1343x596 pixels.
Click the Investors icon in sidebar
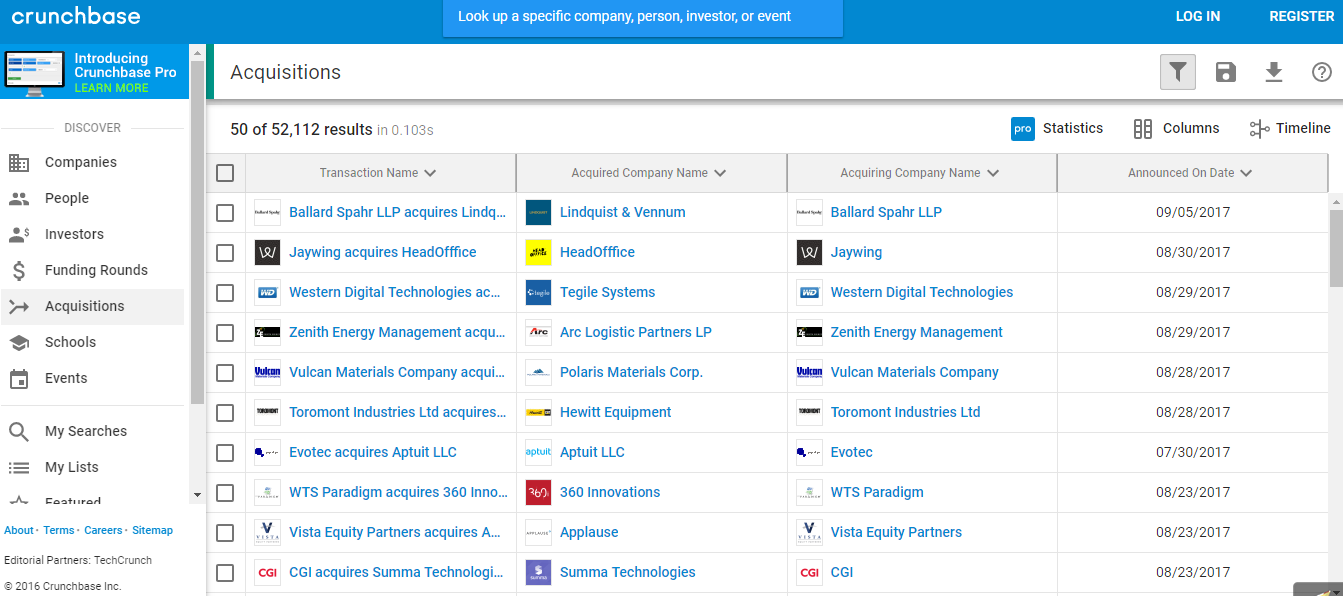click(x=19, y=234)
